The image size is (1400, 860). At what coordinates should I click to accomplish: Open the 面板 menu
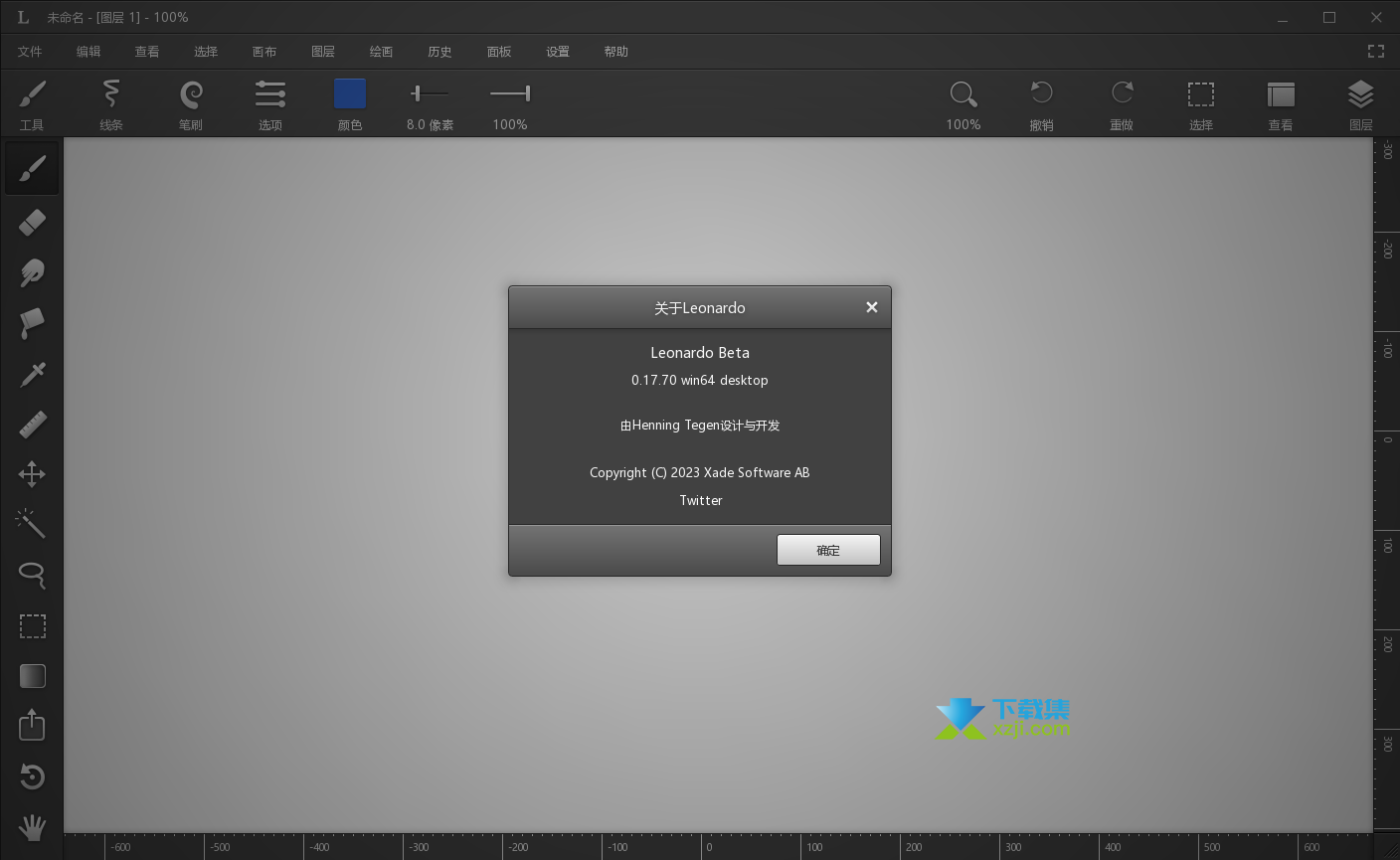pyautogui.click(x=499, y=52)
